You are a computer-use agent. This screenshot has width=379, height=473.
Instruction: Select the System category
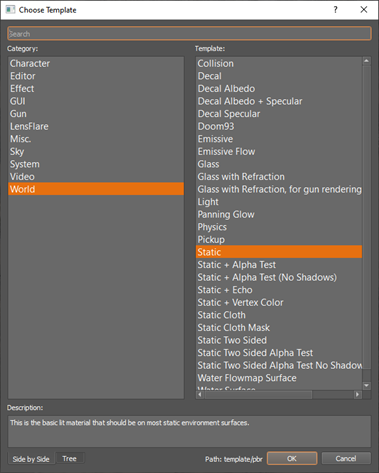click(96, 164)
